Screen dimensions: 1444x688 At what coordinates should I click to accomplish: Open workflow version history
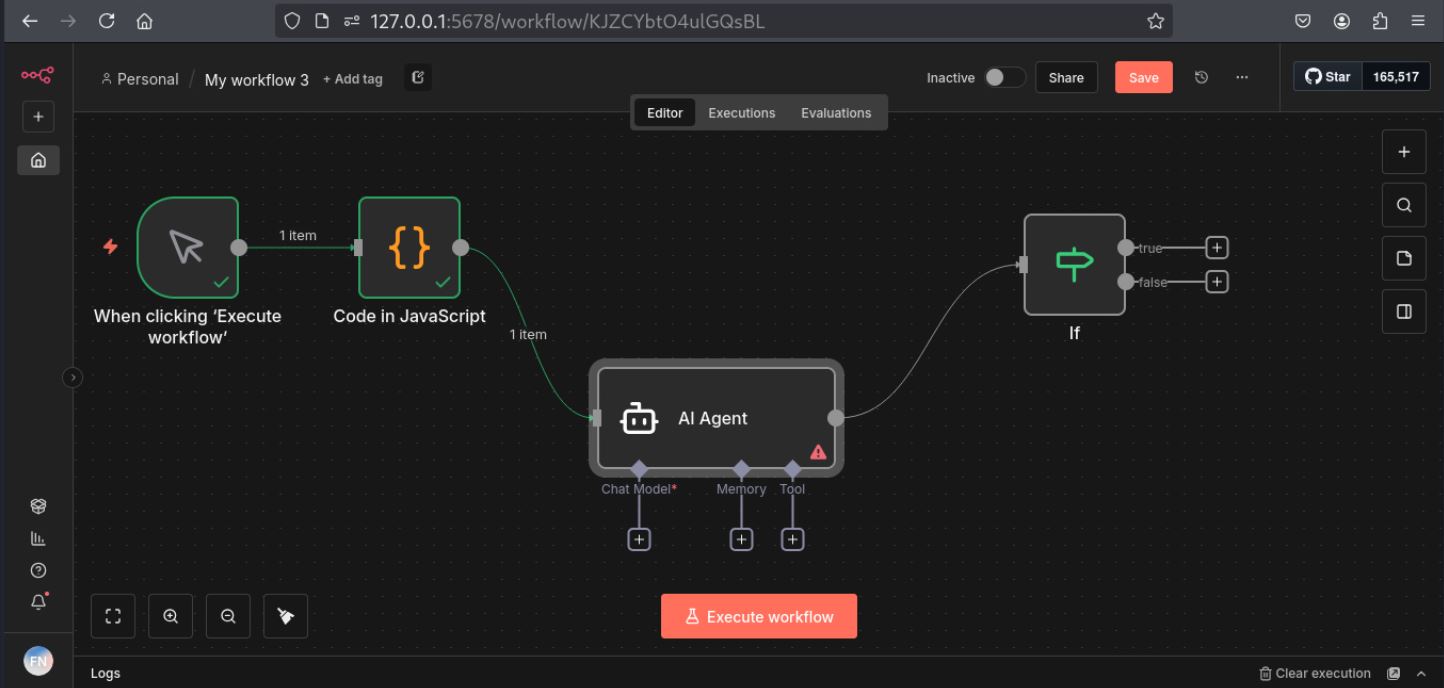1201,76
